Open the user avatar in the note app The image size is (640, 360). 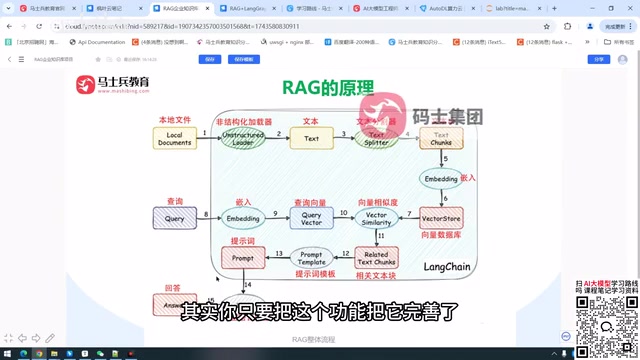(622, 60)
